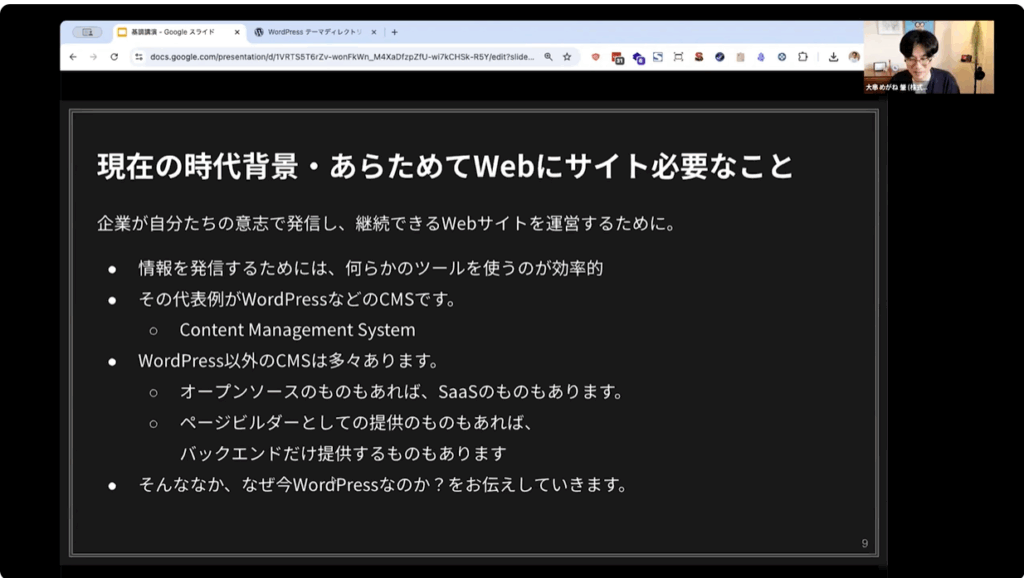
Task: Click the clipboard extension icon
Action: coord(740,57)
